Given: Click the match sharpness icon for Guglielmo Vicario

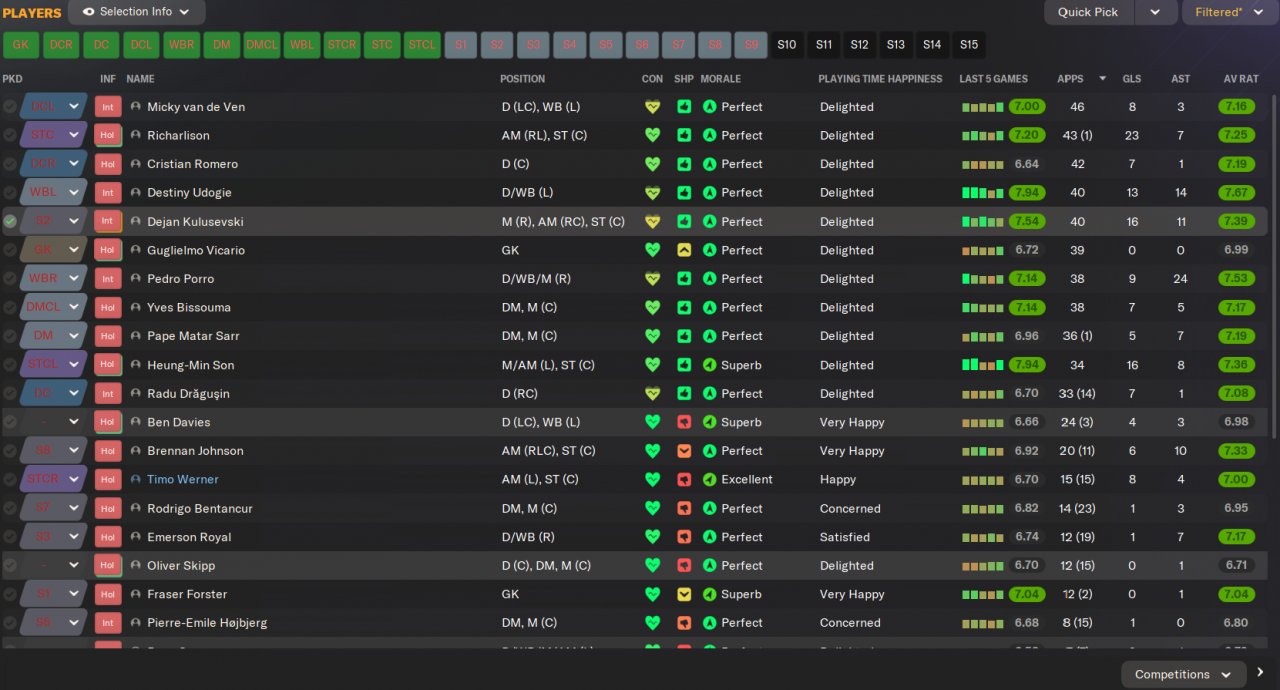Looking at the screenshot, I should 684,250.
